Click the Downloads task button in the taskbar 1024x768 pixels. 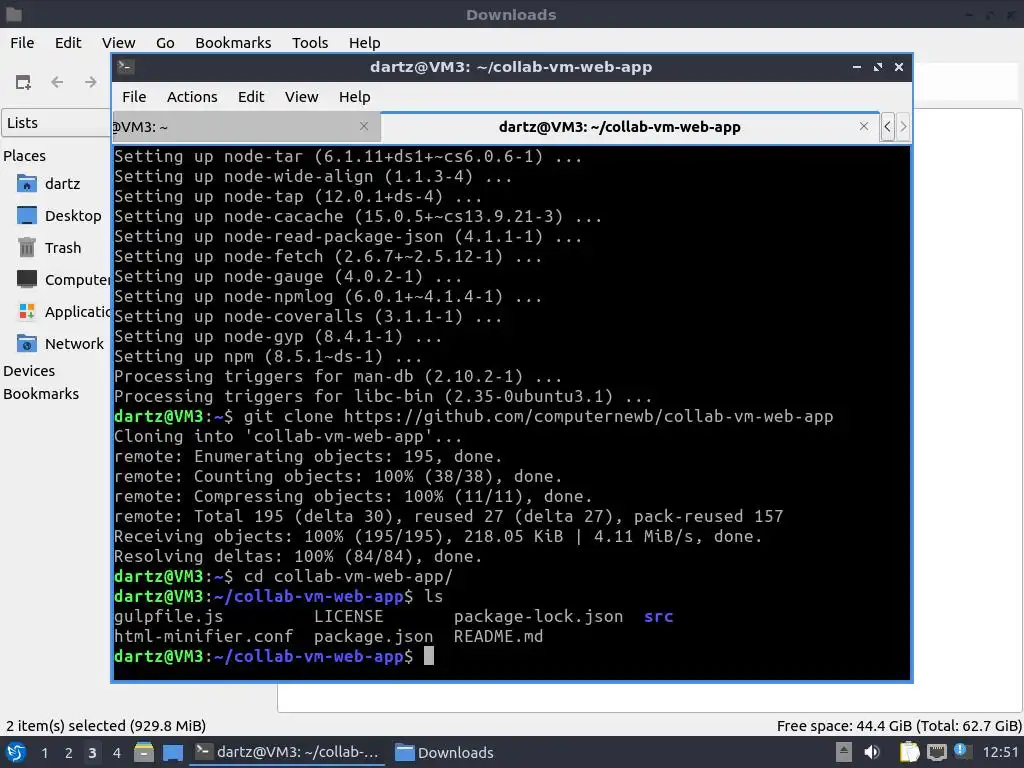[445, 752]
